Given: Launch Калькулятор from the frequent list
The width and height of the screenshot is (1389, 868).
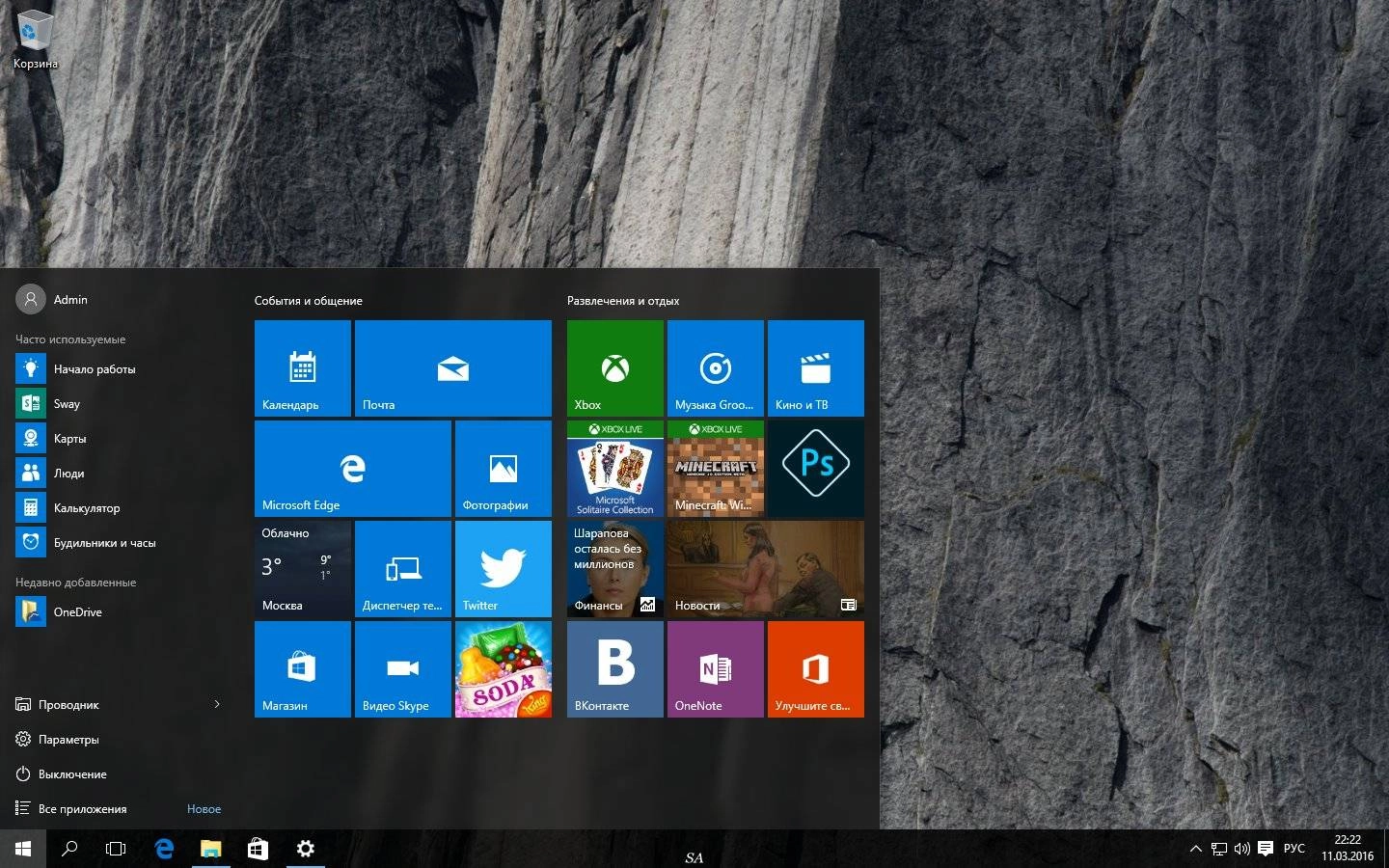Looking at the screenshot, I should click(x=120, y=508).
